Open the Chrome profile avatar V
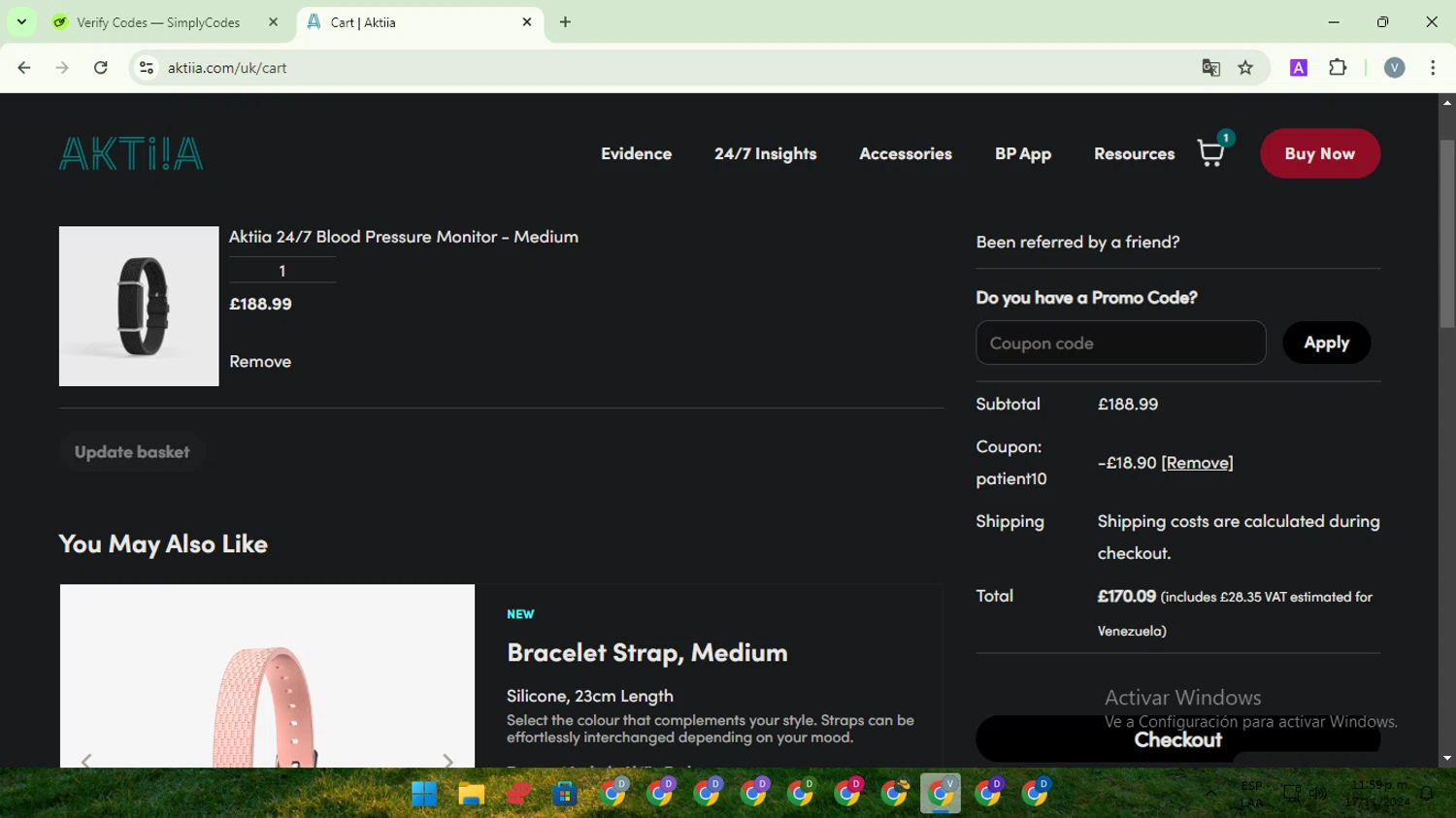This screenshot has width=1456, height=818. click(1395, 68)
